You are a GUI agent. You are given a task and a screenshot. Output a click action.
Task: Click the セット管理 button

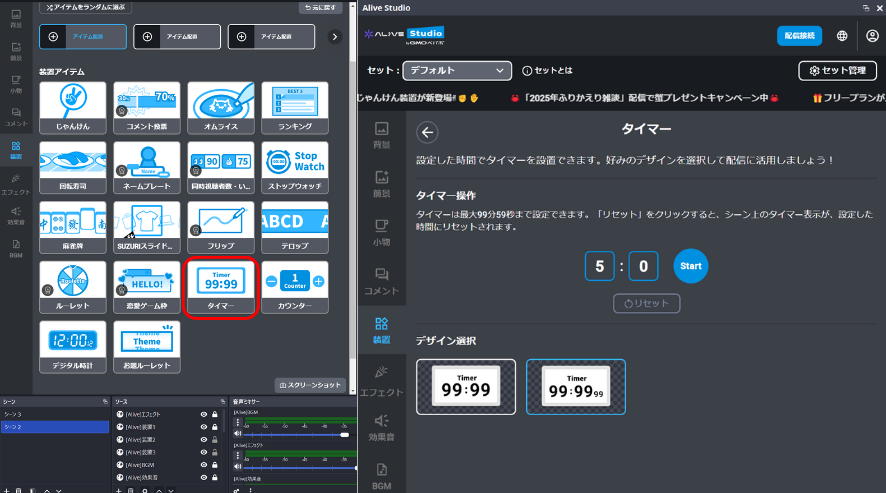click(x=837, y=71)
